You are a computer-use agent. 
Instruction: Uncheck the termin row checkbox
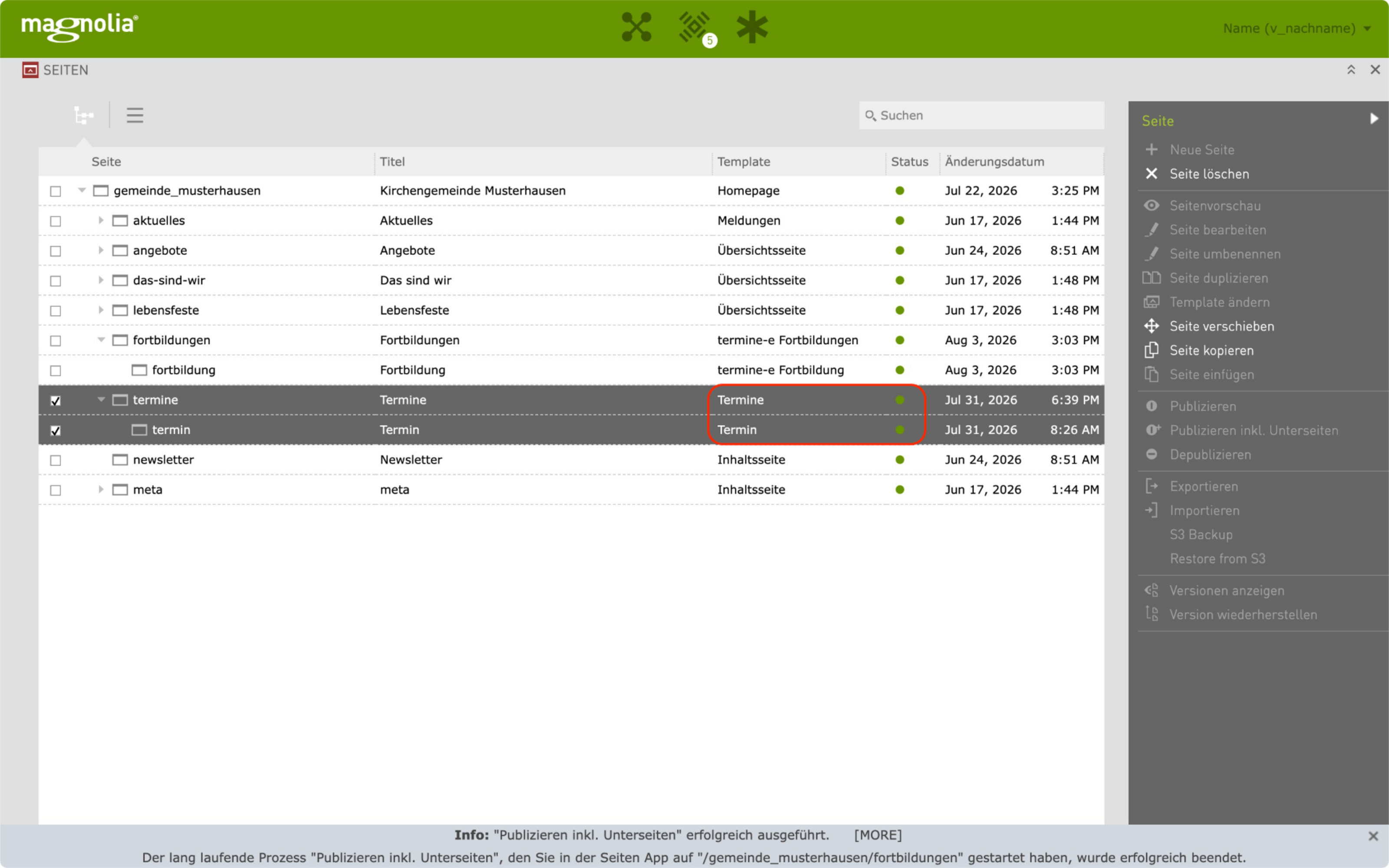tap(56, 430)
